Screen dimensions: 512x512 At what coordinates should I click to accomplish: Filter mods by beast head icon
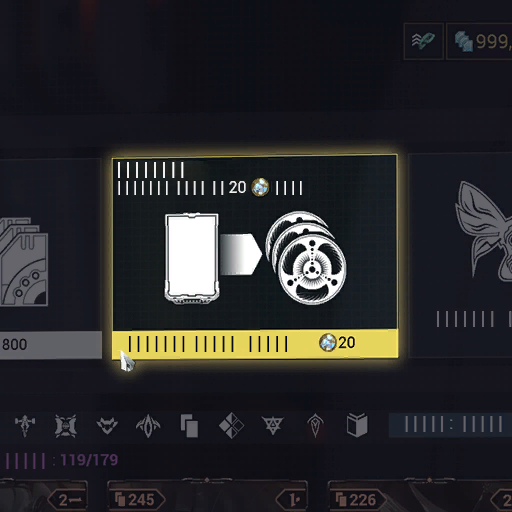point(107,425)
